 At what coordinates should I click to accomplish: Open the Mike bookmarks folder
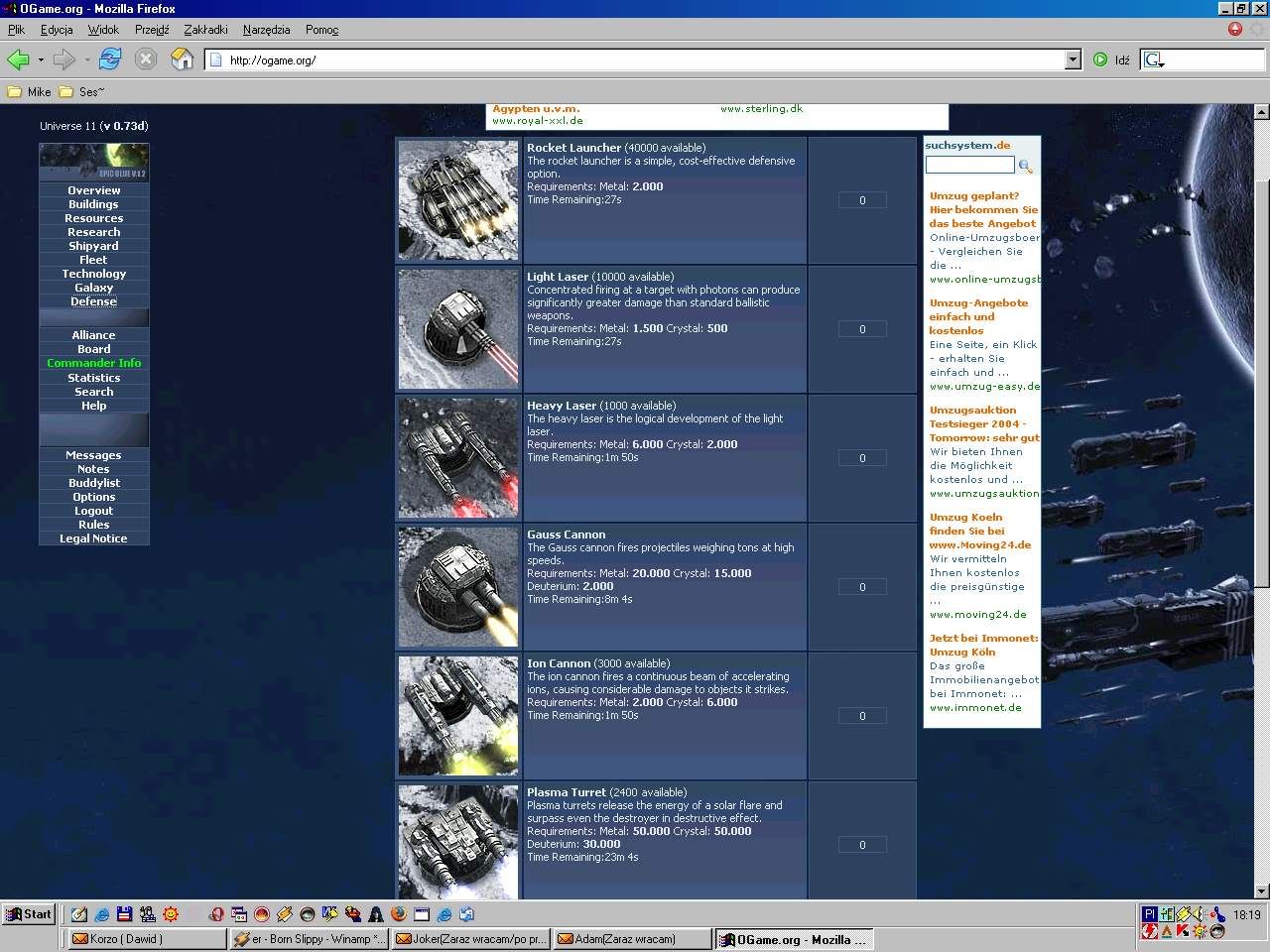(29, 91)
